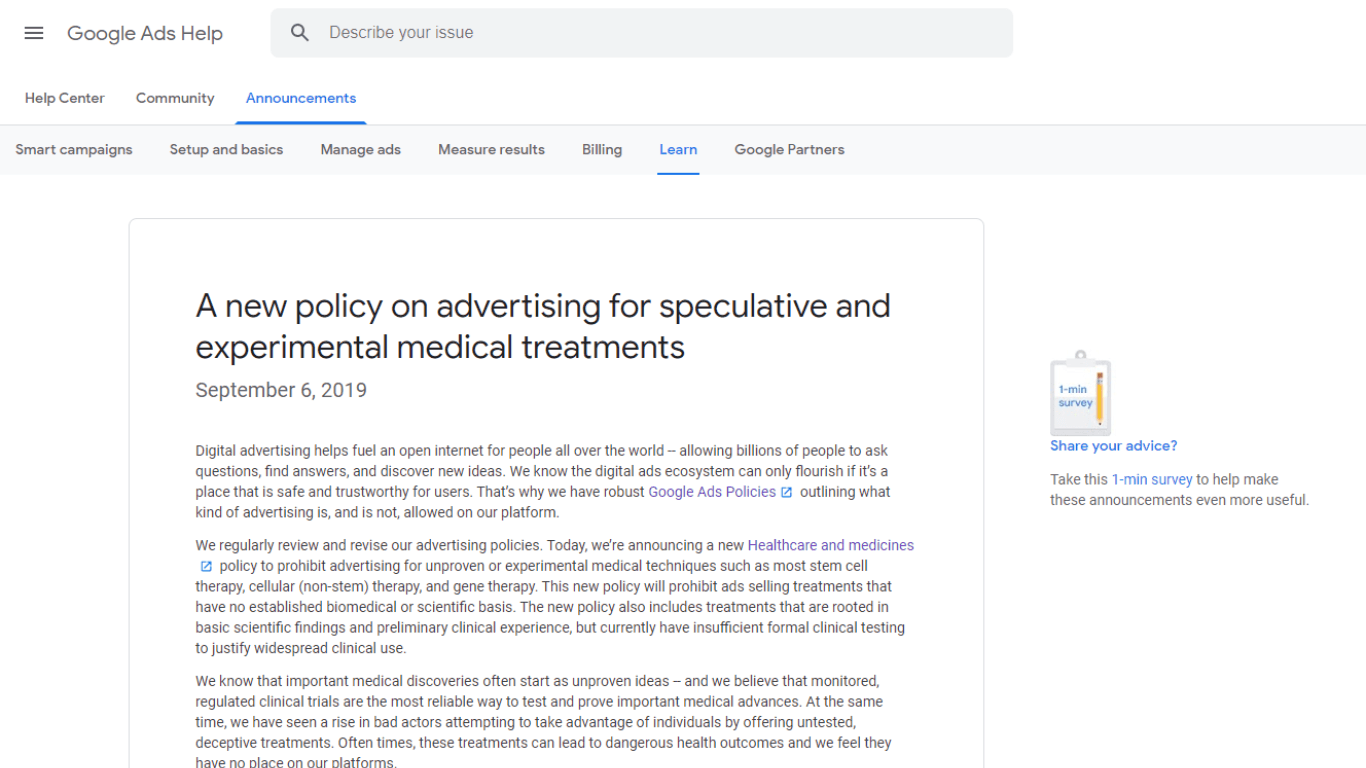The height and width of the screenshot is (768, 1366).
Task: Open the Measure results category
Action: point(491,150)
